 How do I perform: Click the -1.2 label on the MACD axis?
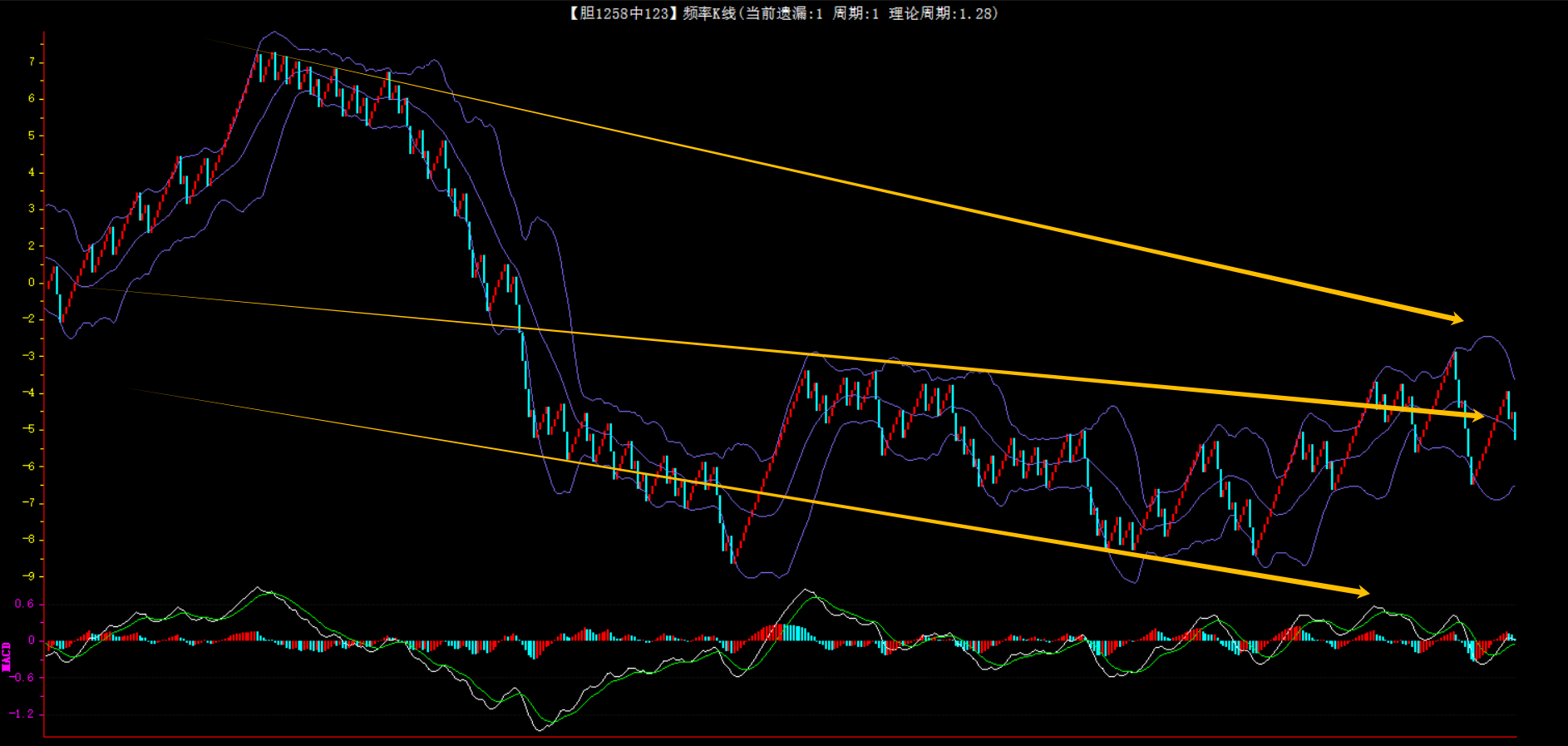(x=22, y=714)
